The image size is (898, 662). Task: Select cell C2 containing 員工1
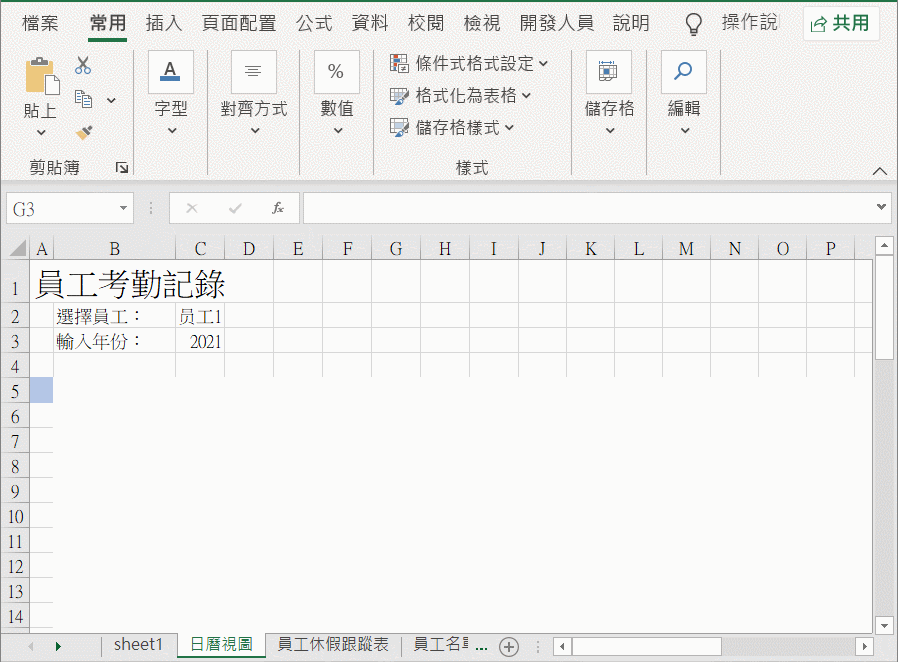[200, 316]
